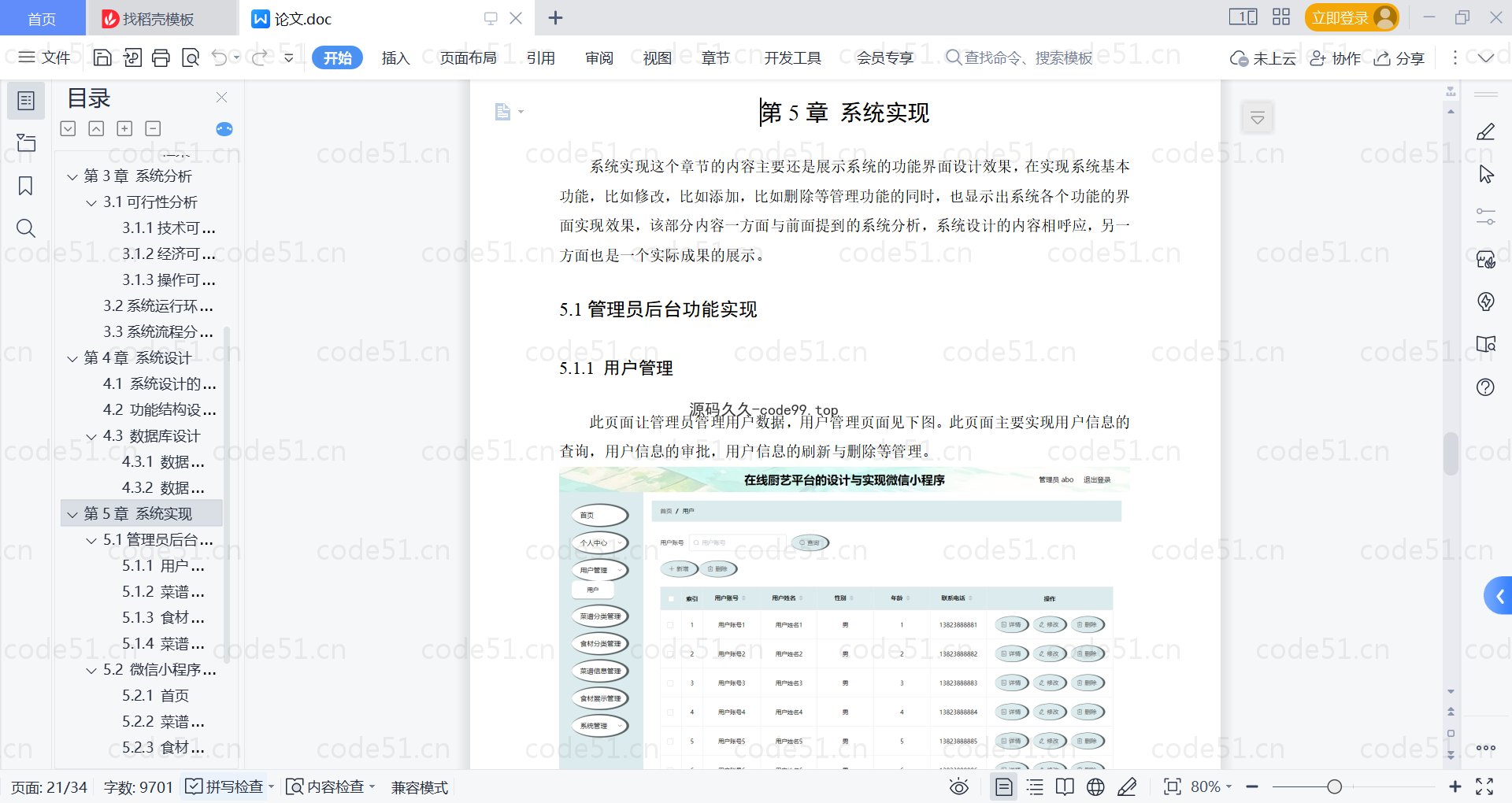Click the pen edit icon in right sidebar

pos(1486,131)
